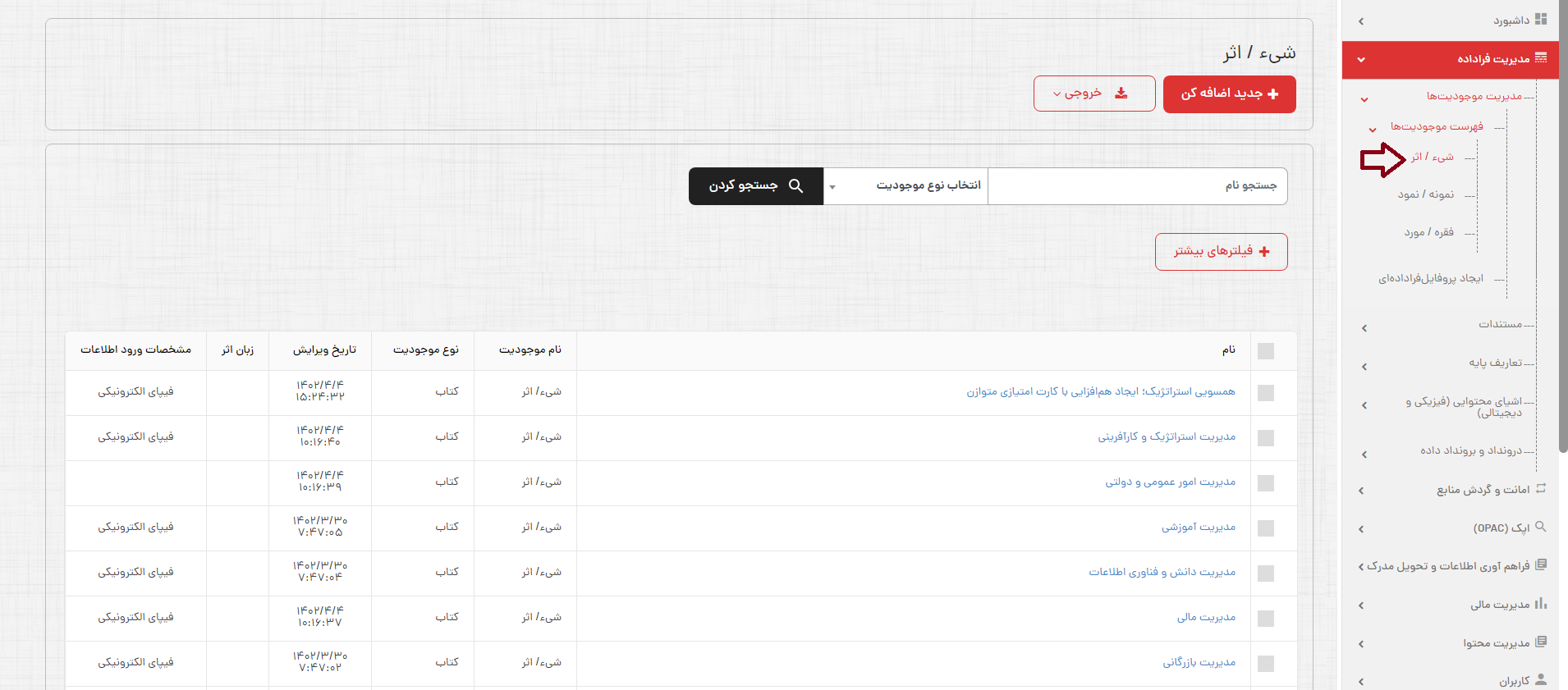Click the metadata management icon in sidebar

(1540, 57)
